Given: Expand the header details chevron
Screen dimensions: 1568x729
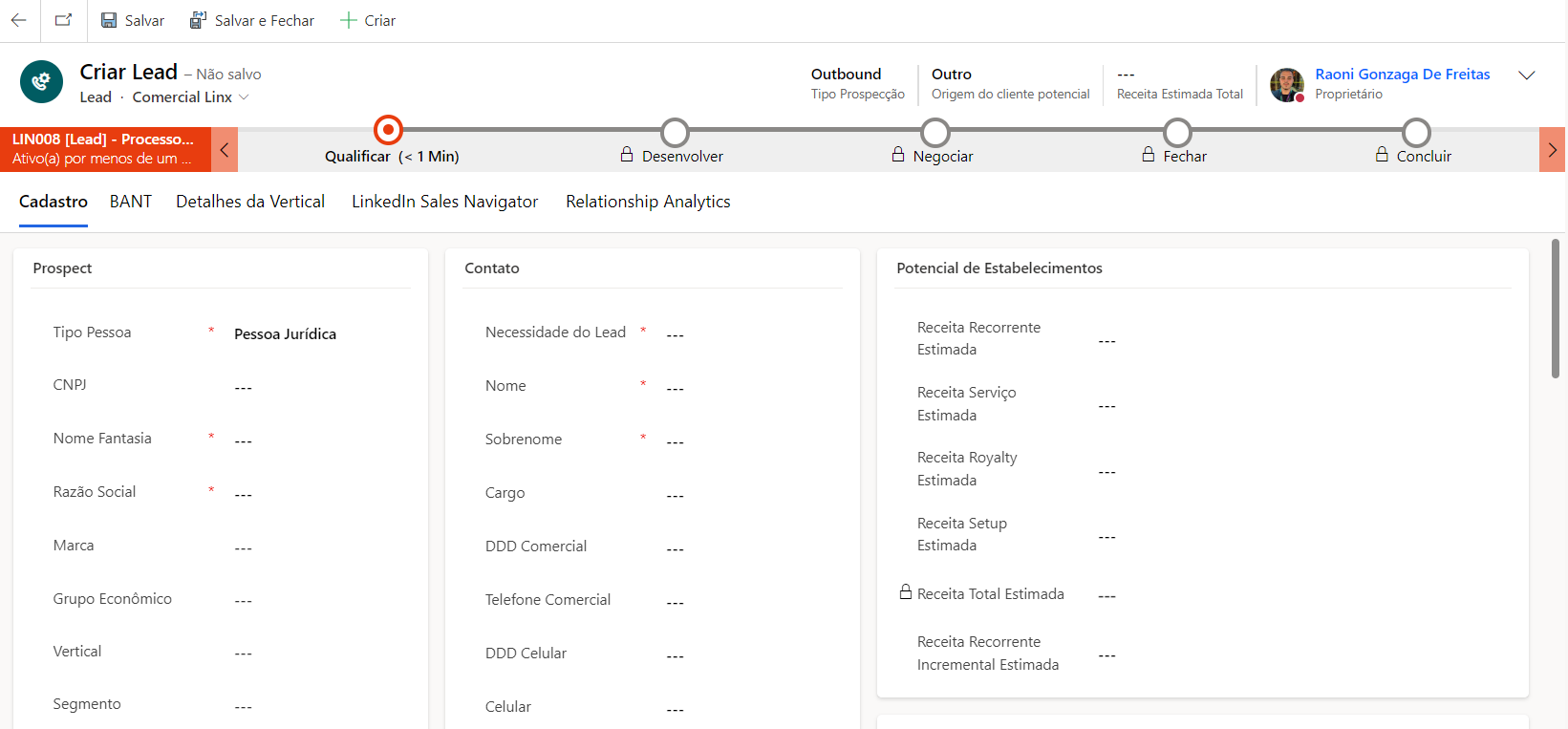Looking at the screenshot, I should 1527,75.
